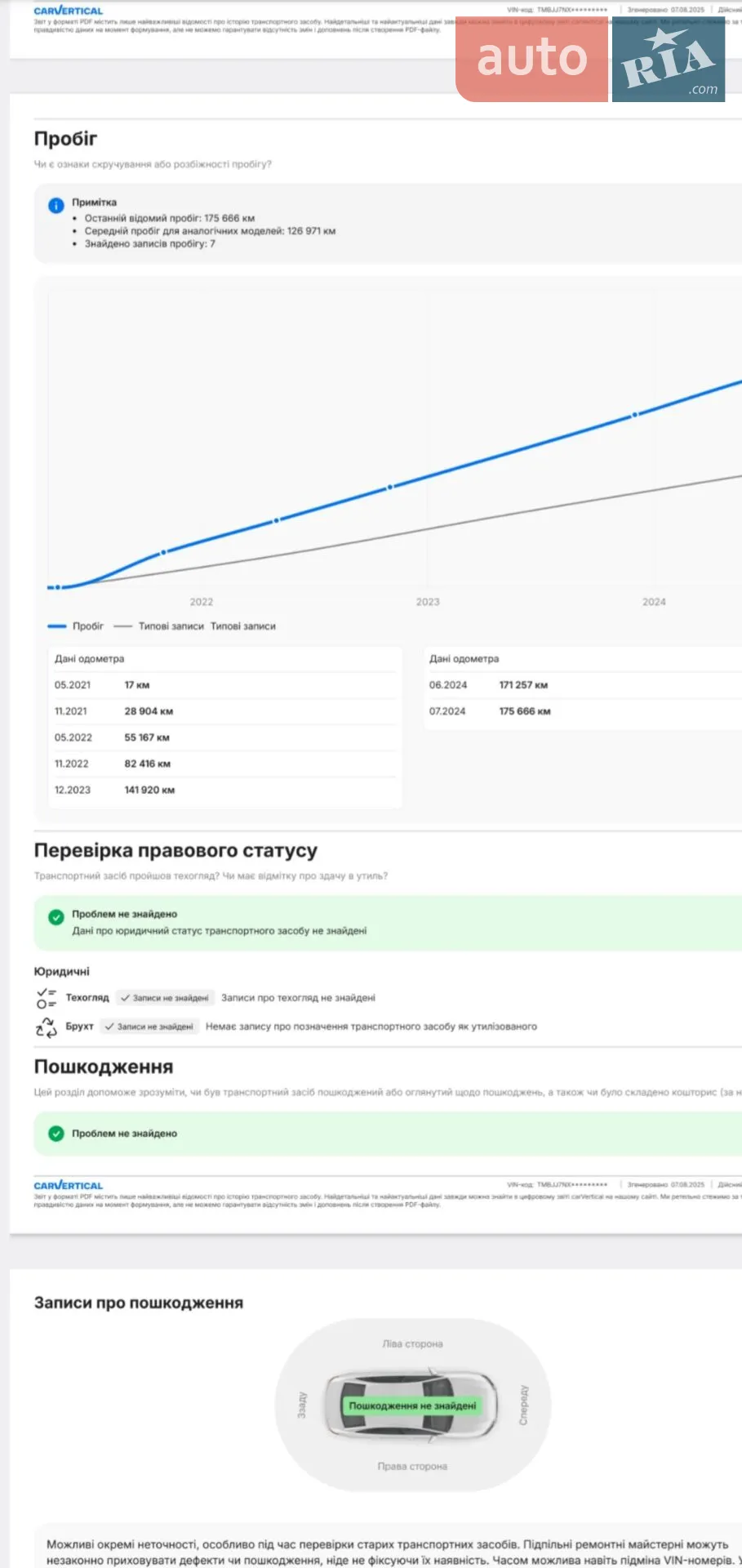Image resolution: width=742 pixels, height=1568 pixels.
Task: Click the 06.2024 odometer row showing 171 257 км
Action: point(585,685)
